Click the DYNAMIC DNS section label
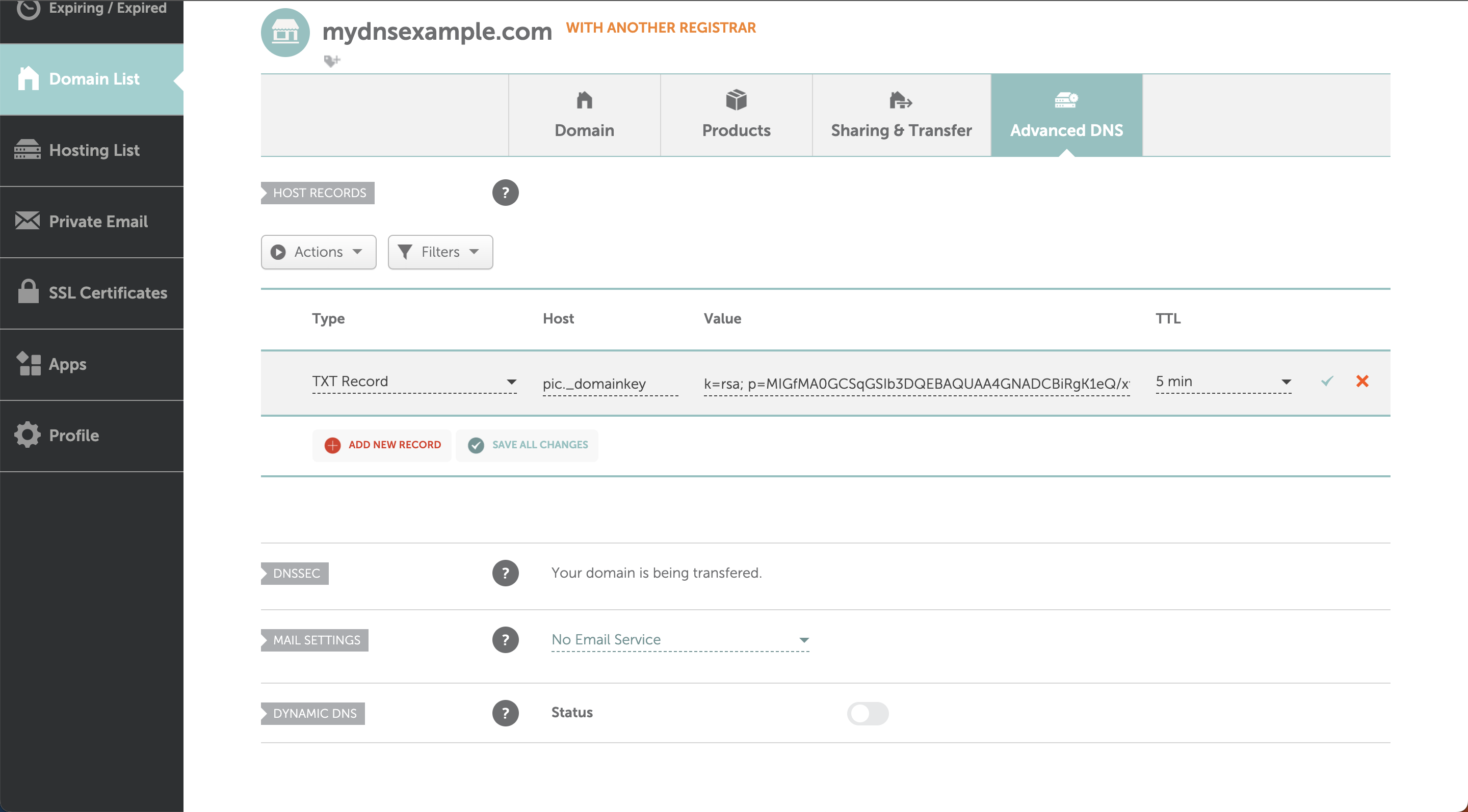This screenshot has width=1468, height=812. (313, 714)
